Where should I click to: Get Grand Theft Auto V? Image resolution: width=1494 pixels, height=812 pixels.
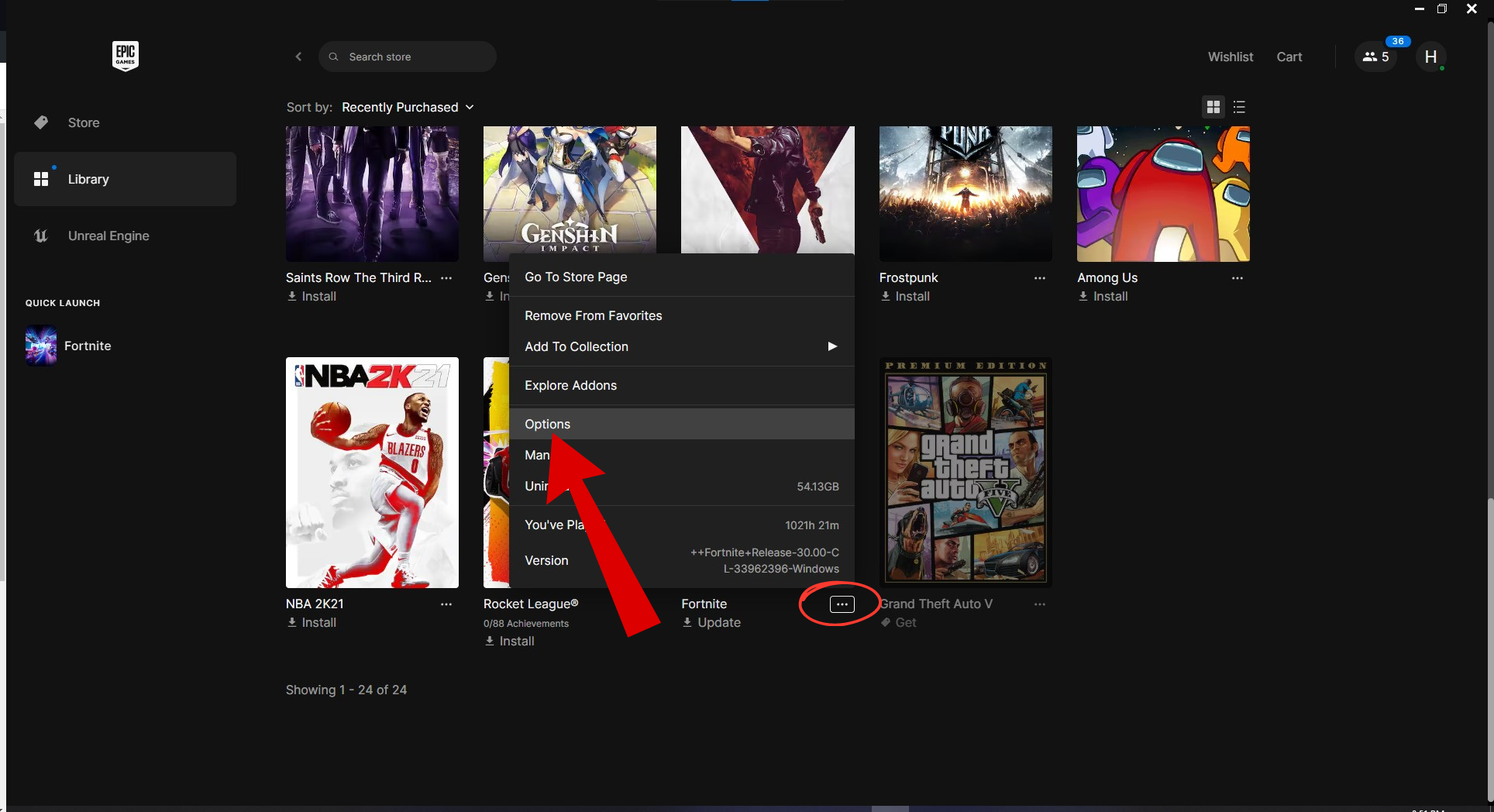coord(899,622)
